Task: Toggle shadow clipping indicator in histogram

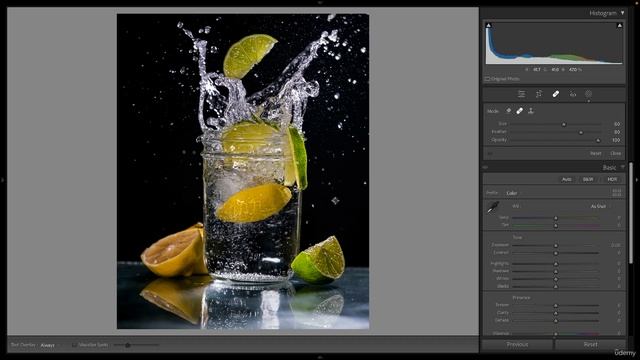Action: pos(489,26)
